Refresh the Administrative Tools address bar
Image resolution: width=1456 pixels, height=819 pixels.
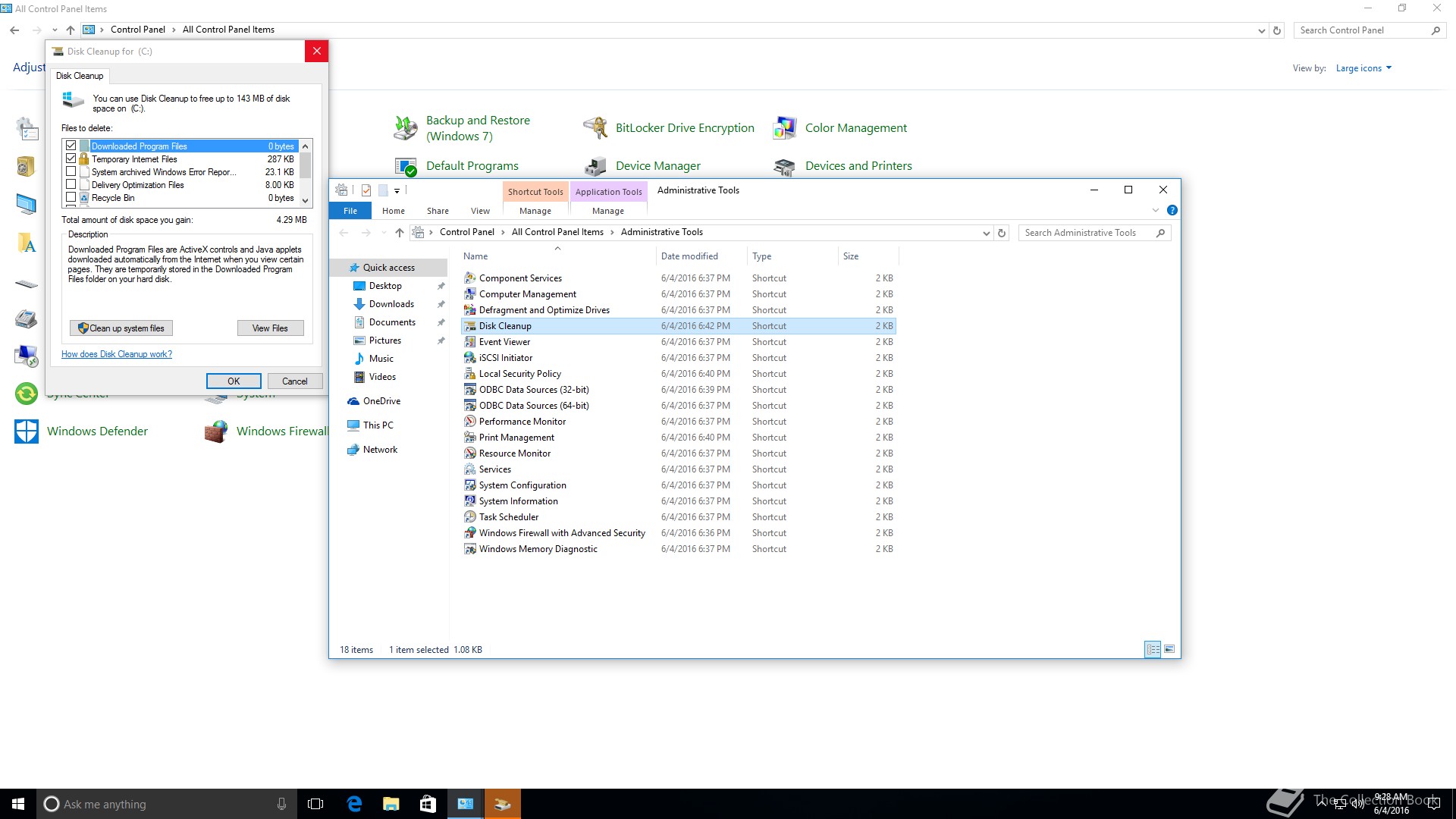tap(1002, 233)
